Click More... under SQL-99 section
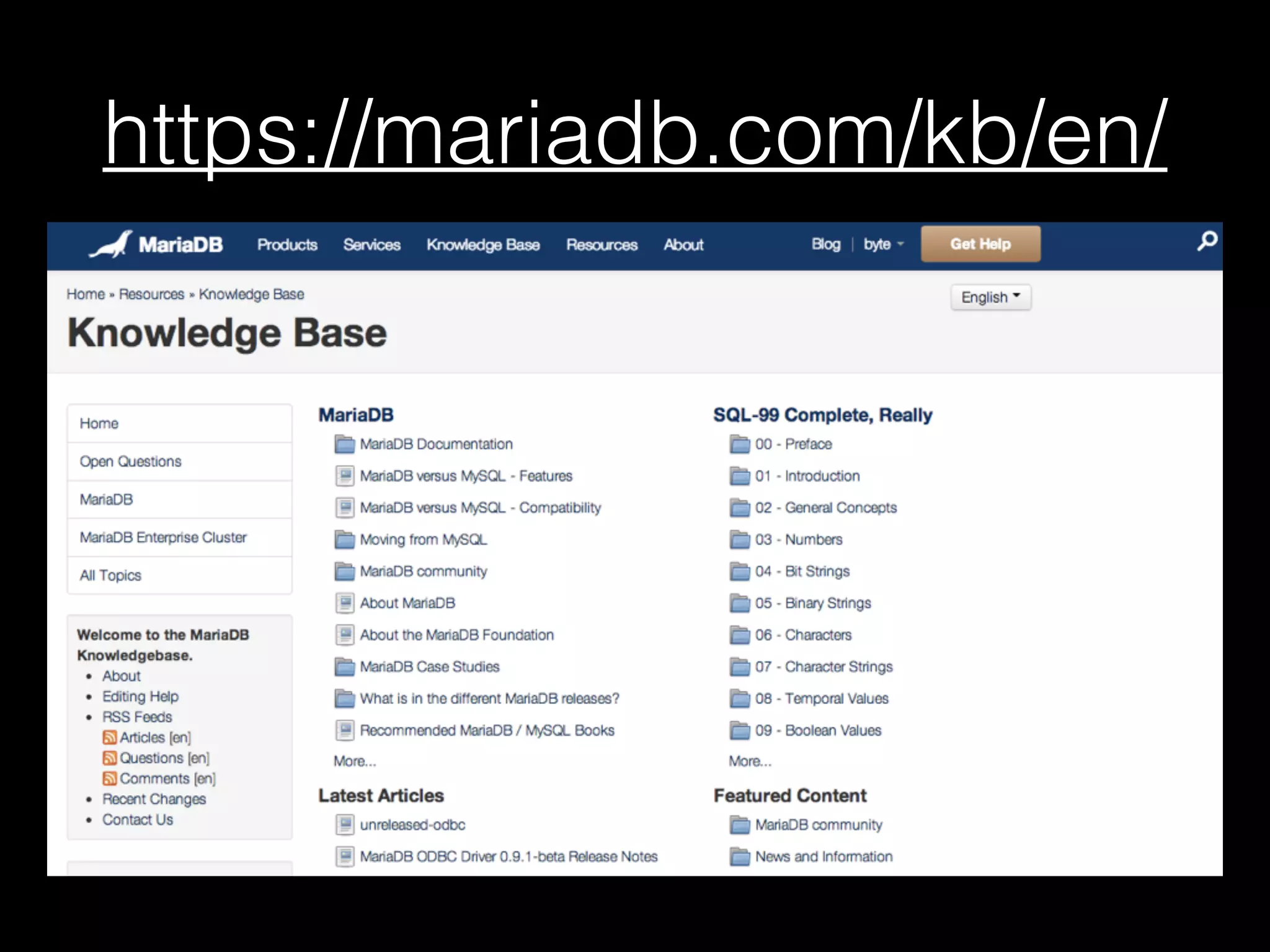Screen dimensions: 1270x952 click(x=750, y=761)
